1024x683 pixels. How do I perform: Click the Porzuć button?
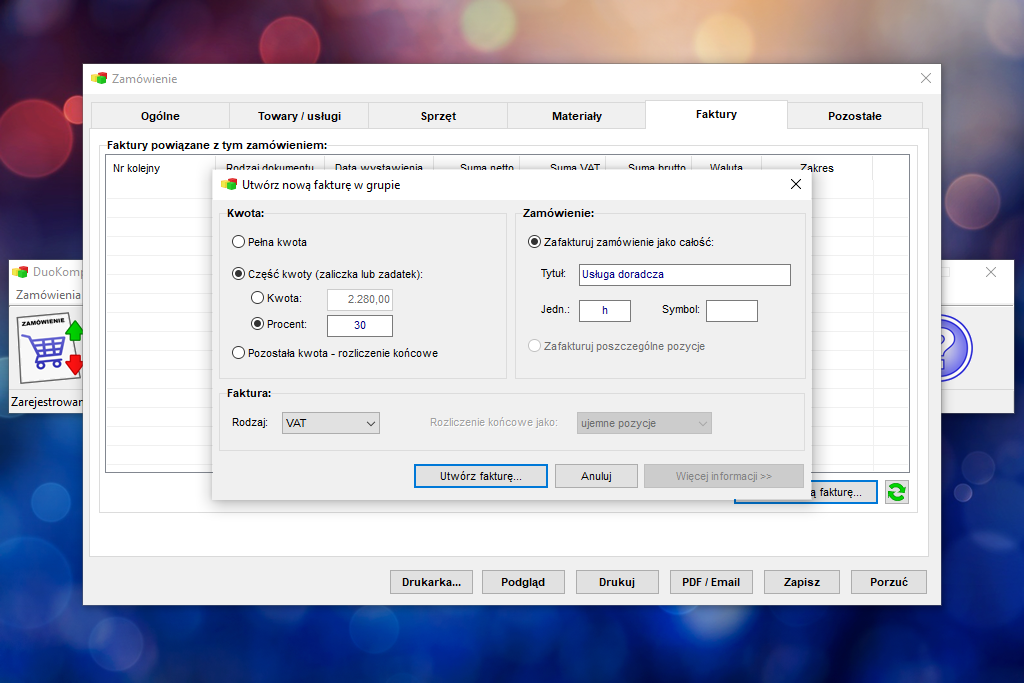point(889,582)
